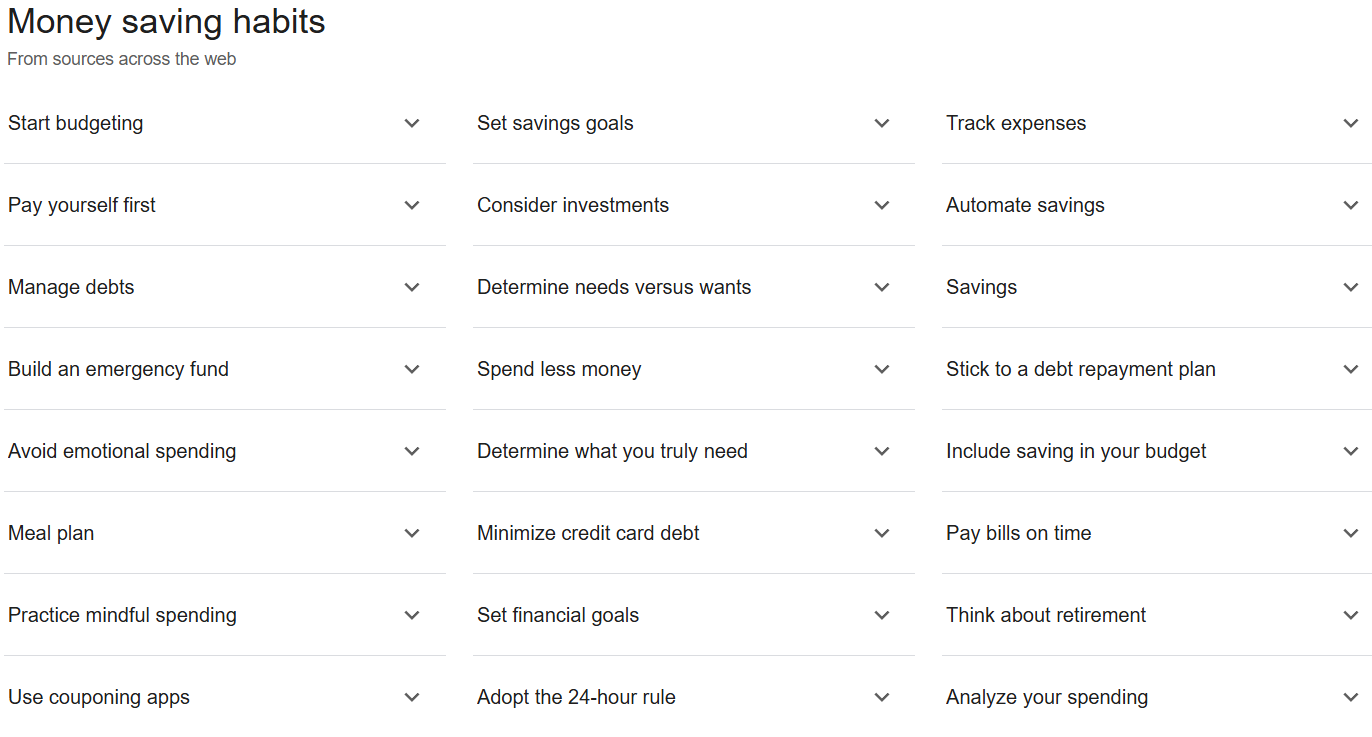
Task: Open the Meal plan entry
Action: point(412,533)
